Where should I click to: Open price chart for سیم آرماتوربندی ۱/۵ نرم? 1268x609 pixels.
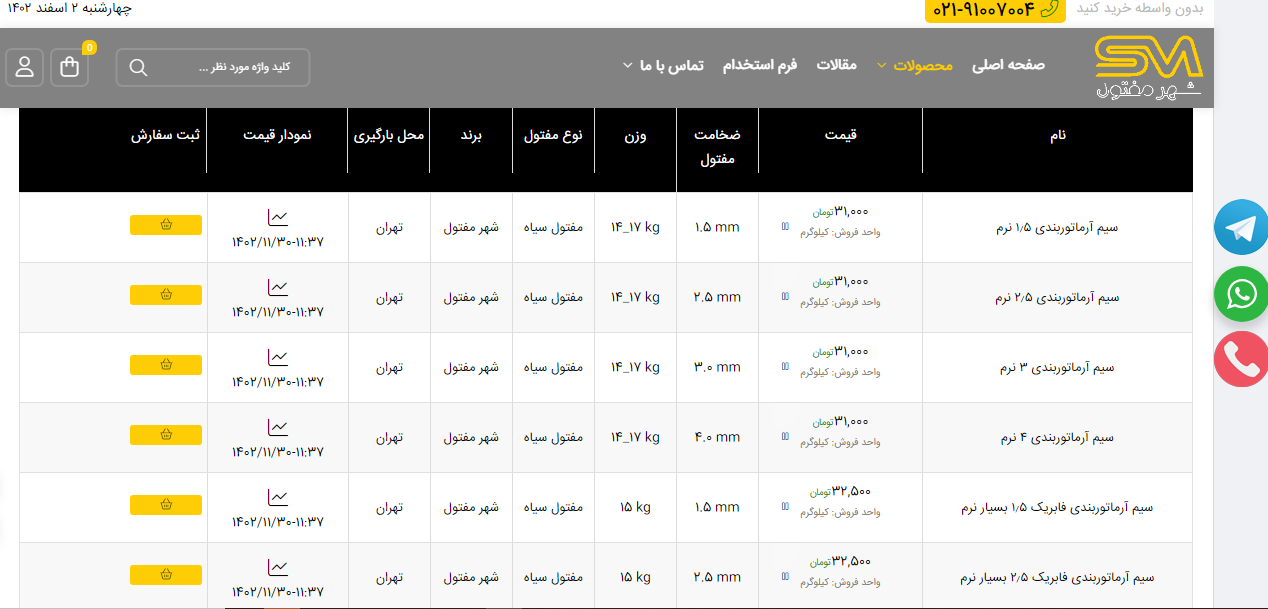click(x=277, y=217)
